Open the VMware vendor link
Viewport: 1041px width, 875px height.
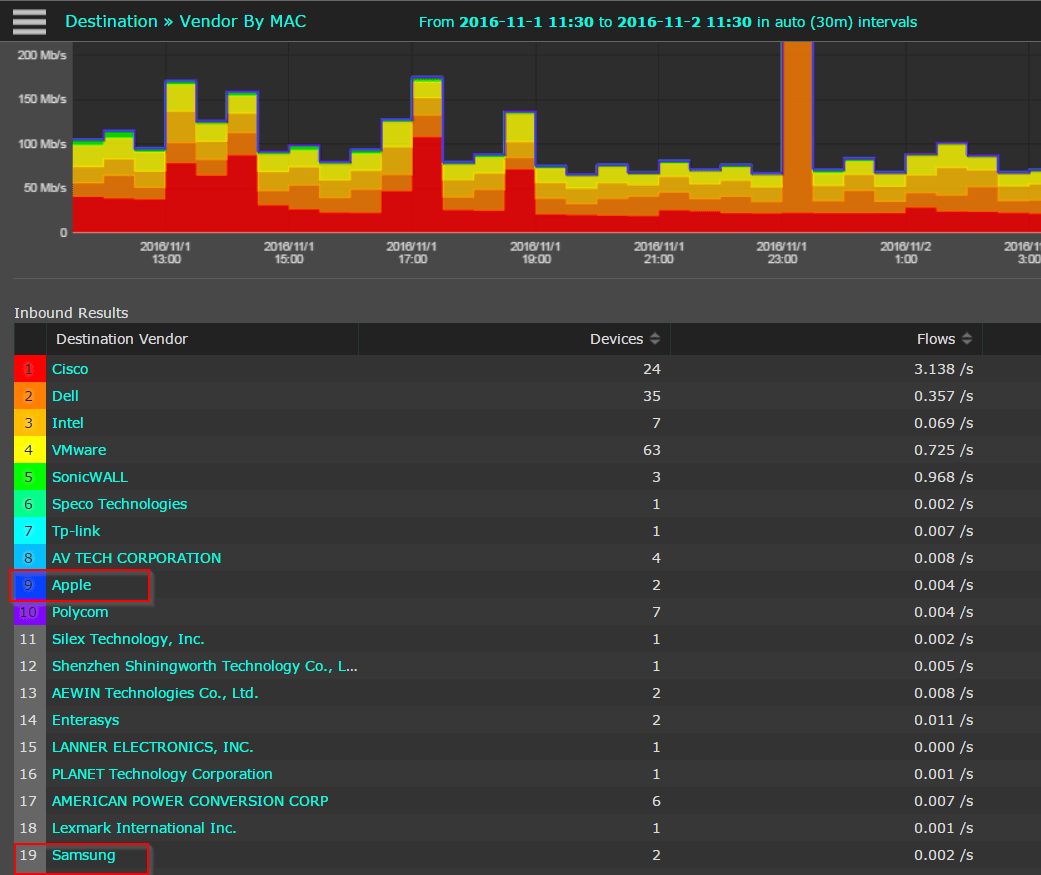coord(79,450)
